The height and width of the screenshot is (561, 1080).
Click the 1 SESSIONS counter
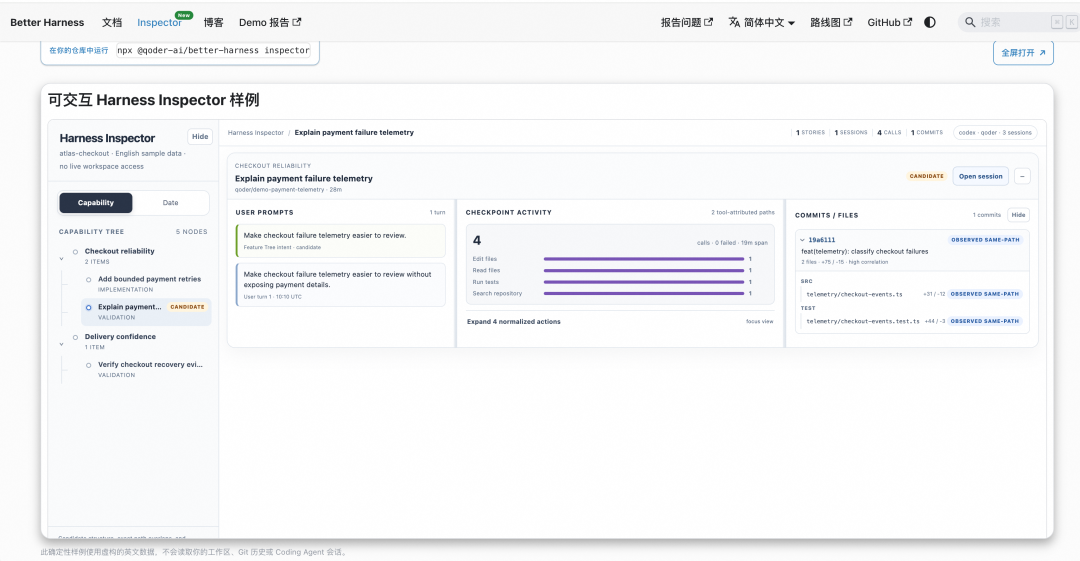851,132
